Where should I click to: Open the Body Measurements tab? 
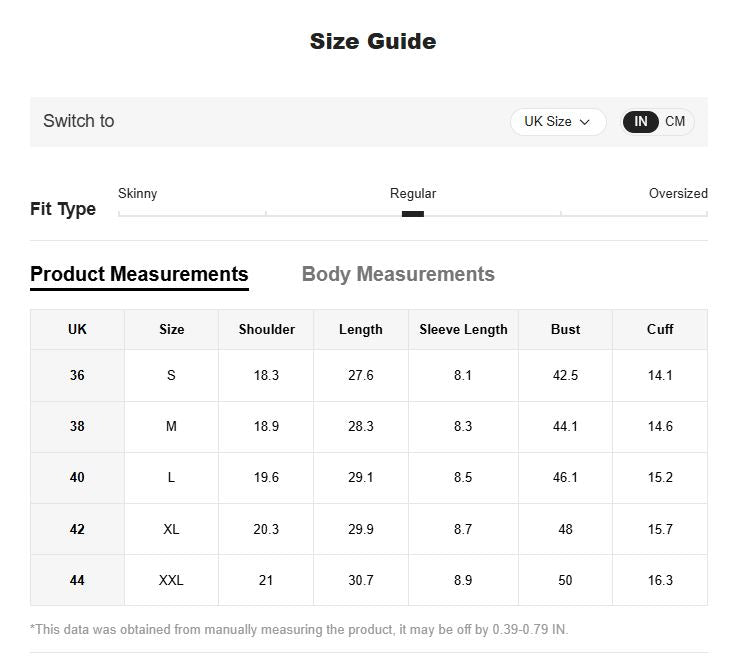[398, 274]
